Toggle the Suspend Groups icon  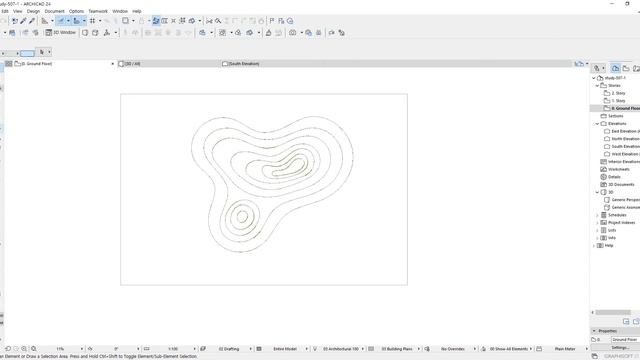[156, 21]
